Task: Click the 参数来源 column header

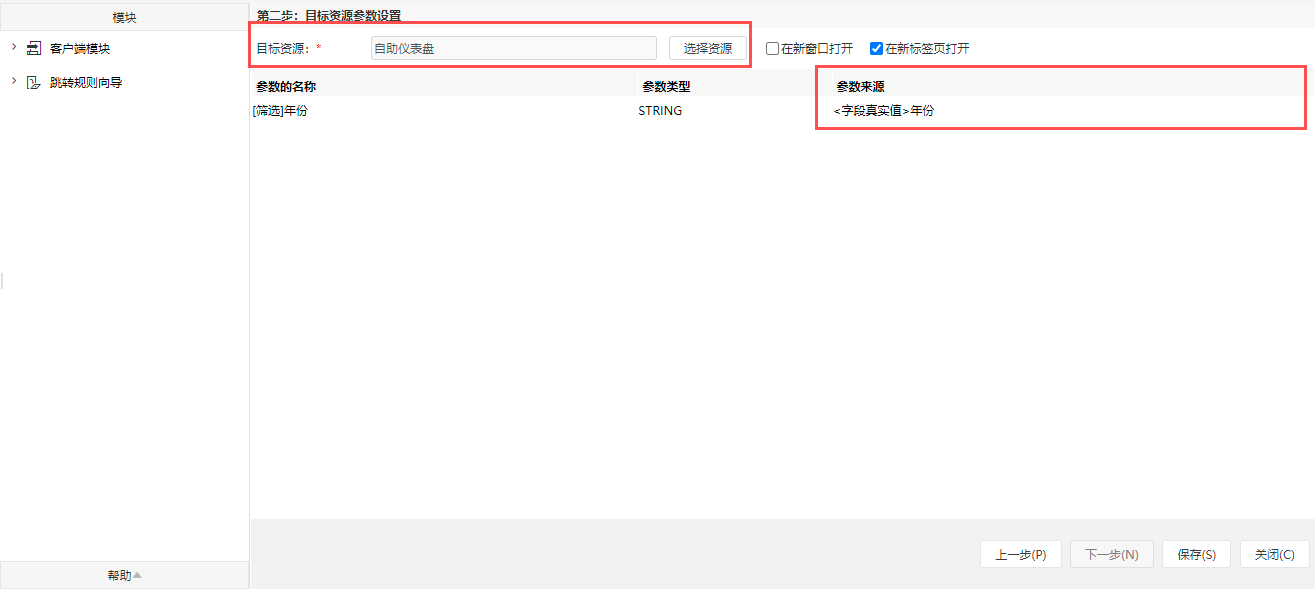Action: pyautogui.click(x=860, y=87)
